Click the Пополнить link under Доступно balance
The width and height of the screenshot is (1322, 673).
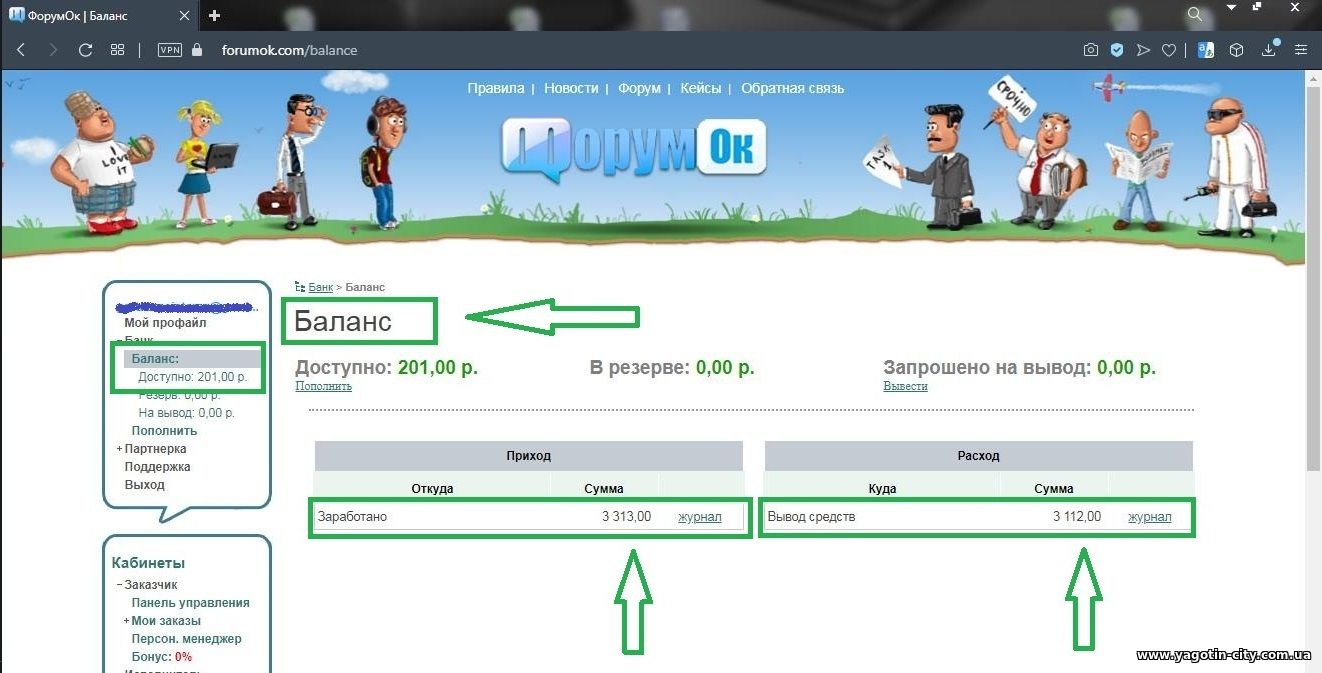click(x=323, y=386)
